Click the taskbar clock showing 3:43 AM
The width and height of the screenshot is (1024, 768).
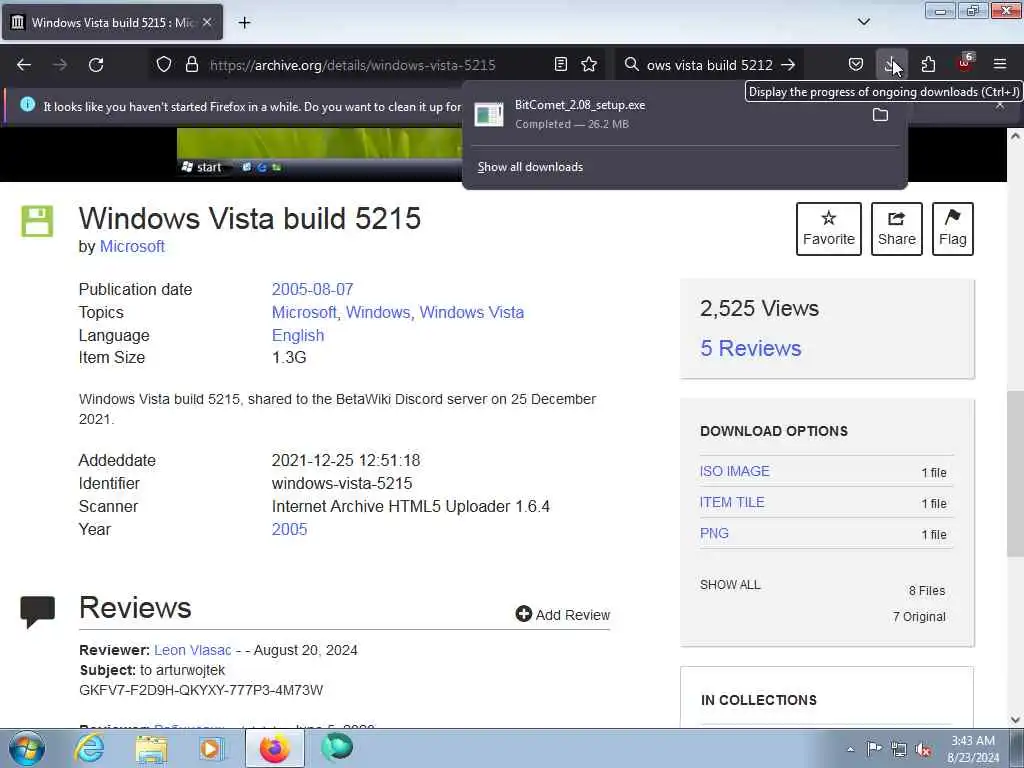point(972,749)
